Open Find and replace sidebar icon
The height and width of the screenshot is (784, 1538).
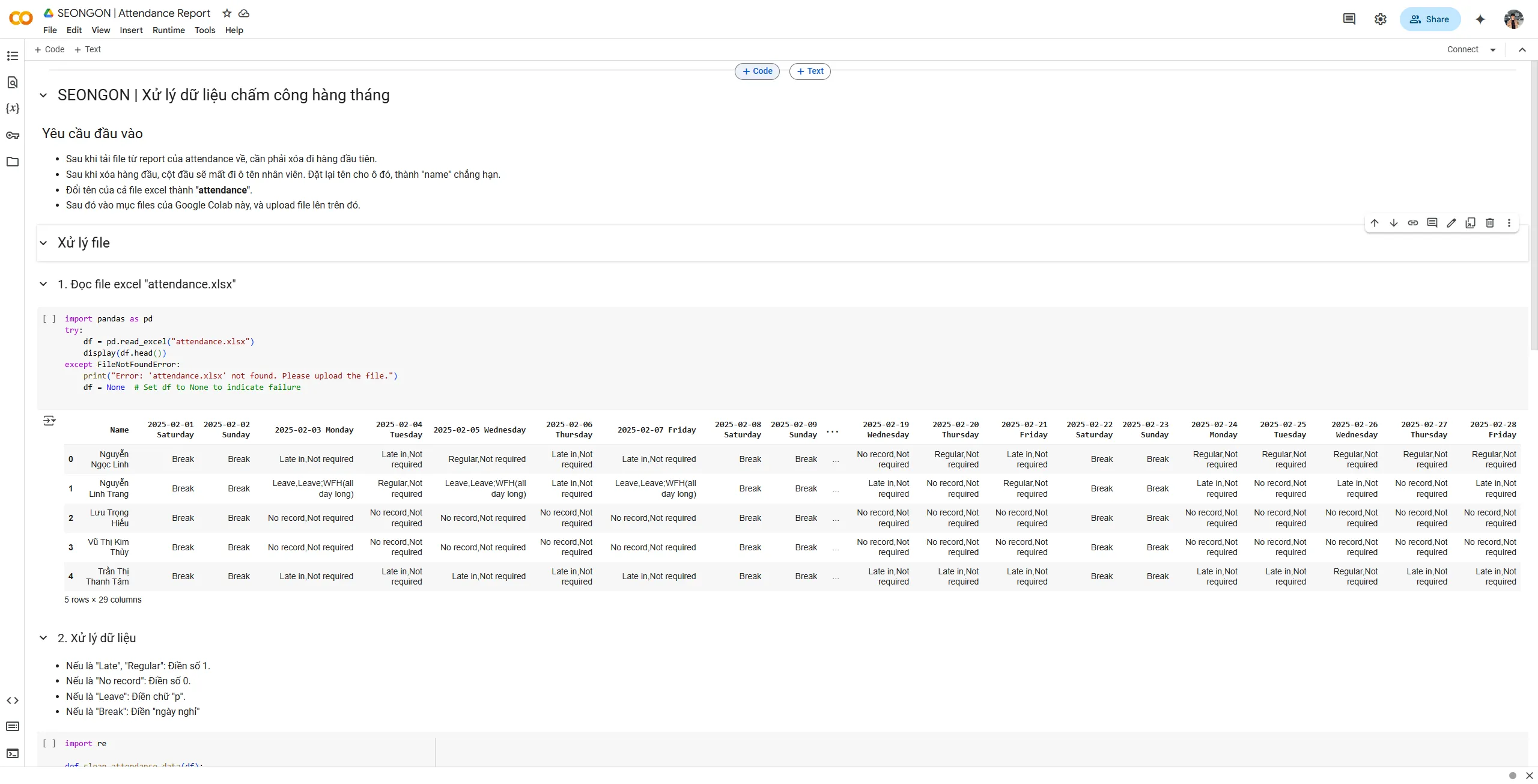pos(13,82)
